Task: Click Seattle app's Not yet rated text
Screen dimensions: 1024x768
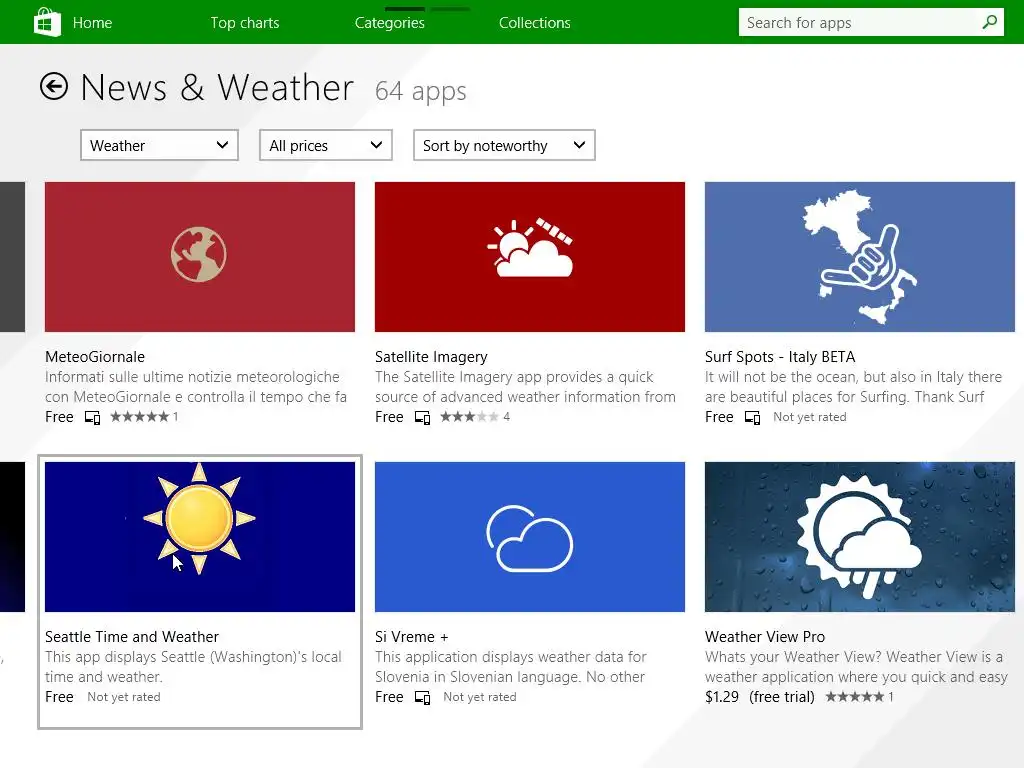Action: point(124,697)
